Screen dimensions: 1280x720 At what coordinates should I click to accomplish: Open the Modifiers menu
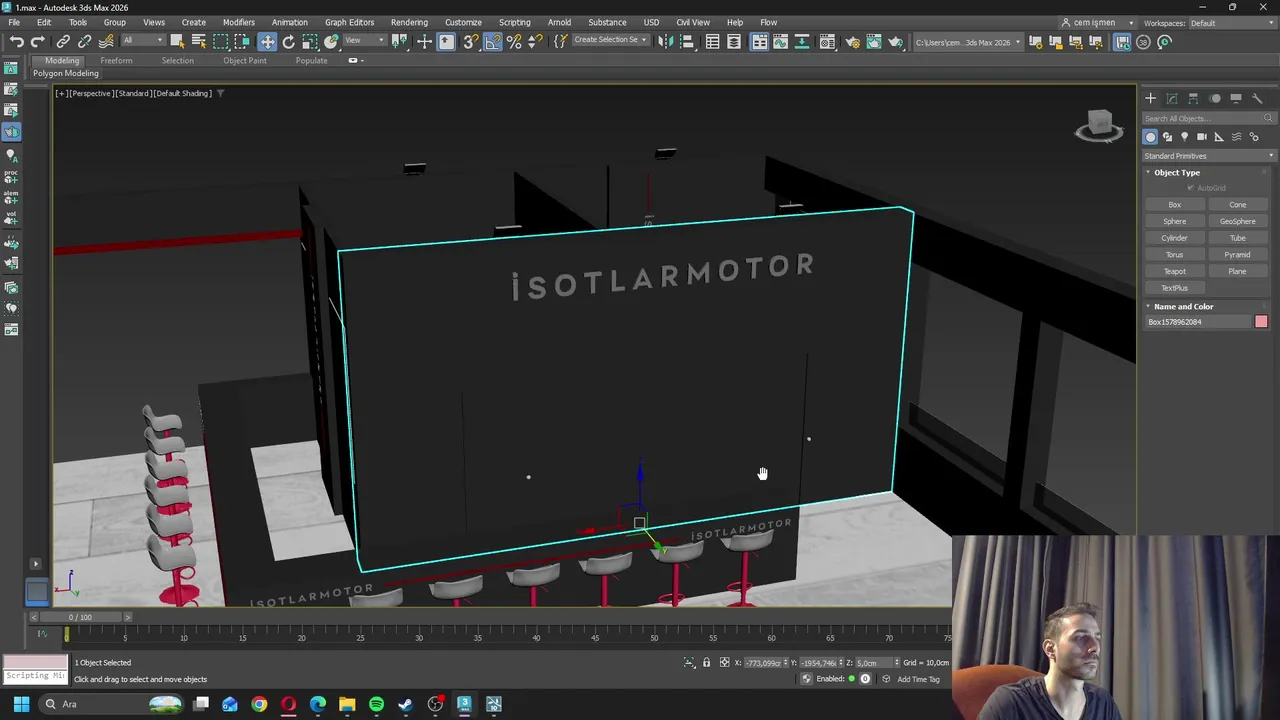pyautogui.click(x=238, y=22)
